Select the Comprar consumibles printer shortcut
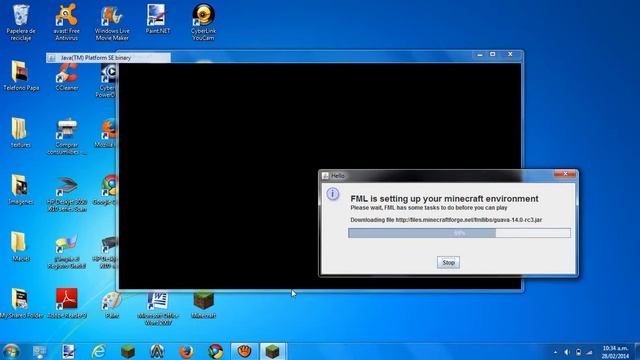640x360 pixels. click(67, 137)
